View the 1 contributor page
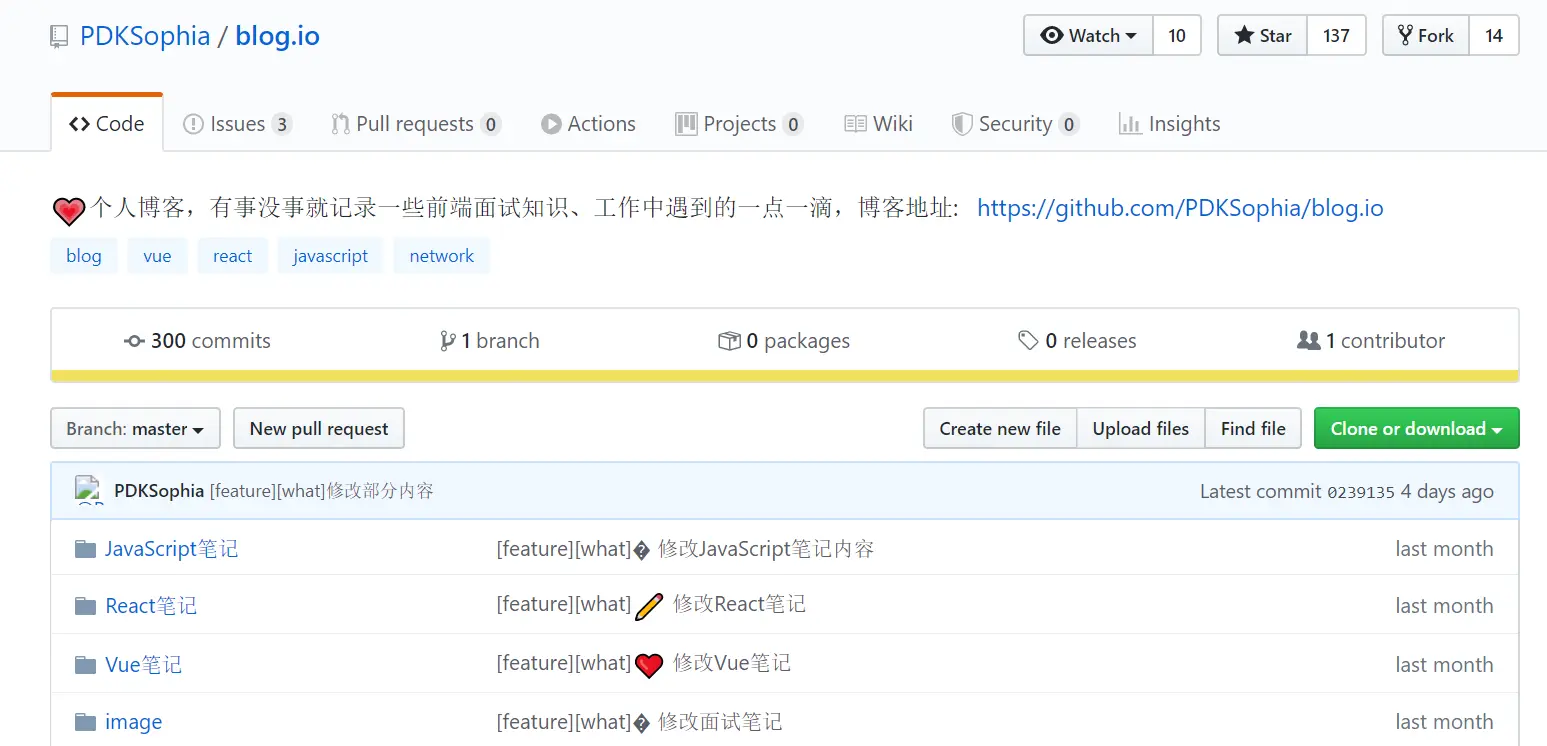 (x=1371, y=341)
